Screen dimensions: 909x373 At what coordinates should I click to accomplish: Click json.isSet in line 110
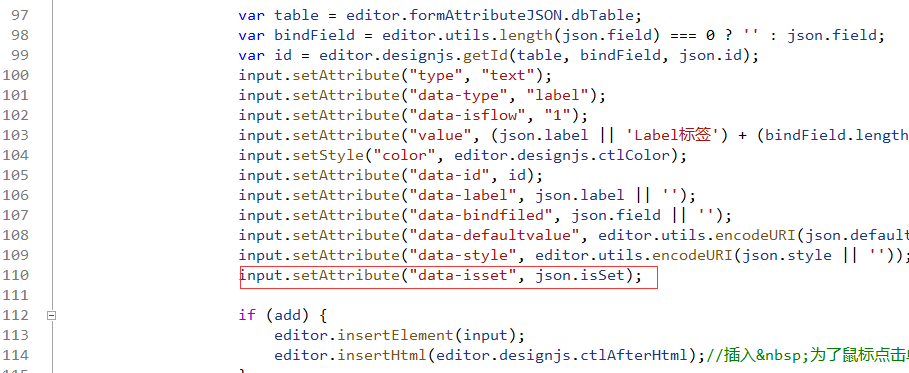580,276
